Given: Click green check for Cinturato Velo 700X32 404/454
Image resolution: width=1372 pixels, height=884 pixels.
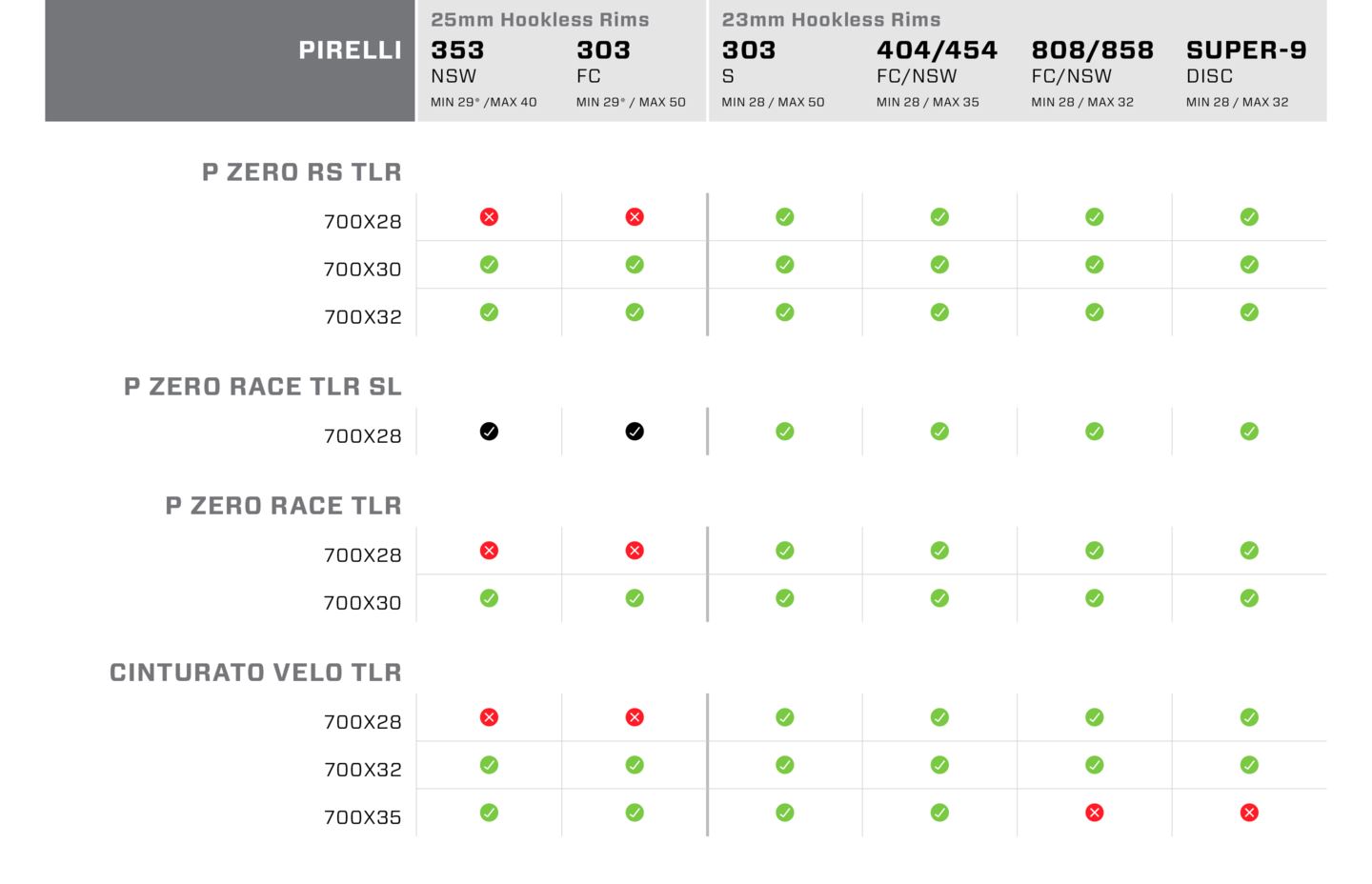Looking at the screenshot, I should click(939, 765).
